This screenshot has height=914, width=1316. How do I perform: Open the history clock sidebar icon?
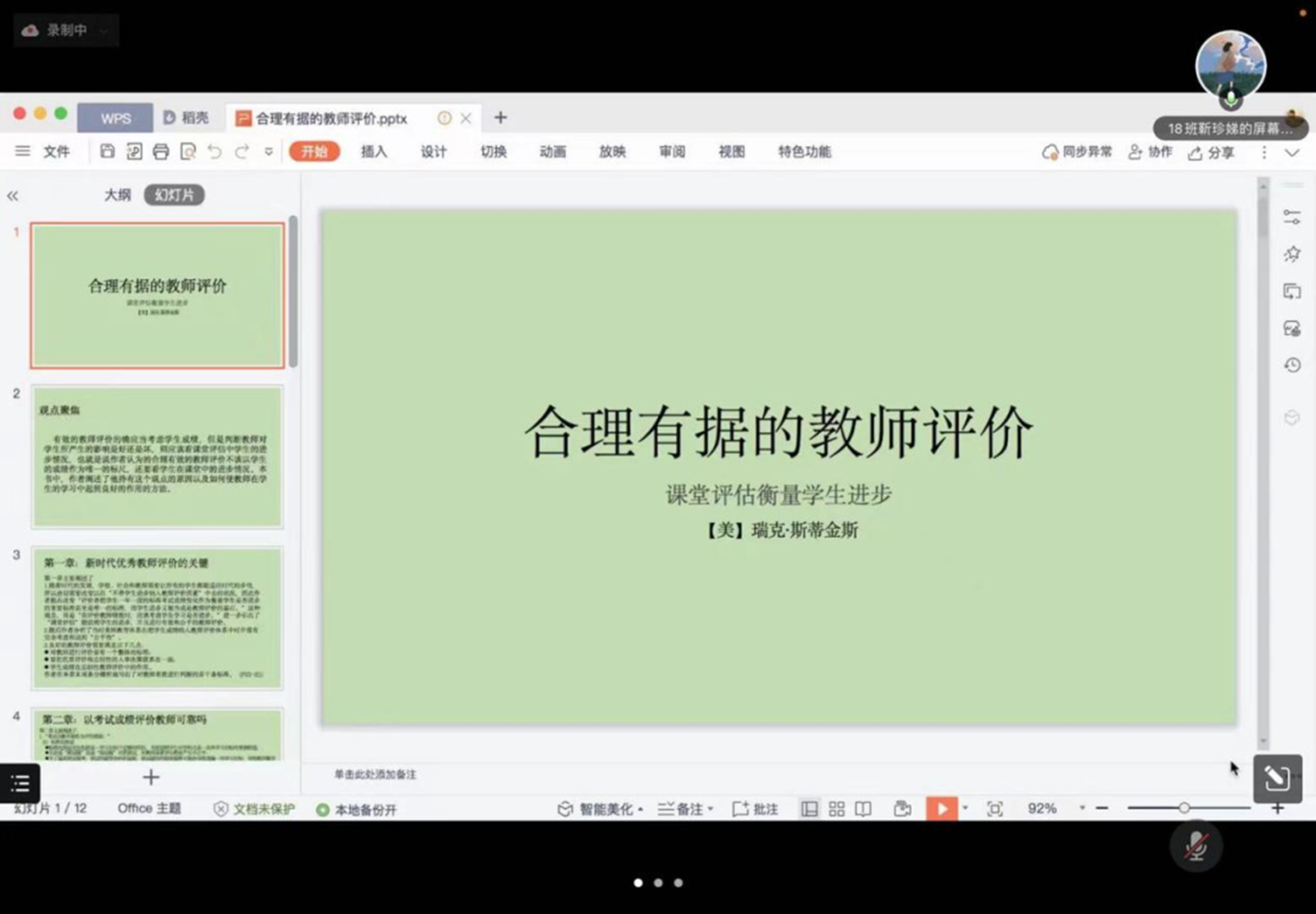pos(1292,365)
